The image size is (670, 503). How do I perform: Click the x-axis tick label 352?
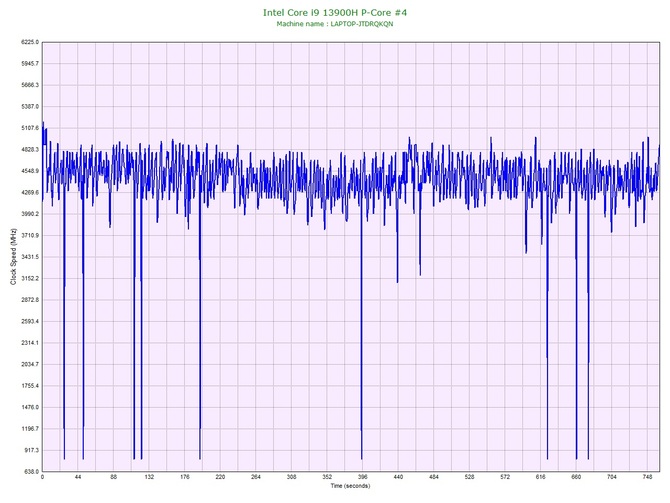point(327,477)
